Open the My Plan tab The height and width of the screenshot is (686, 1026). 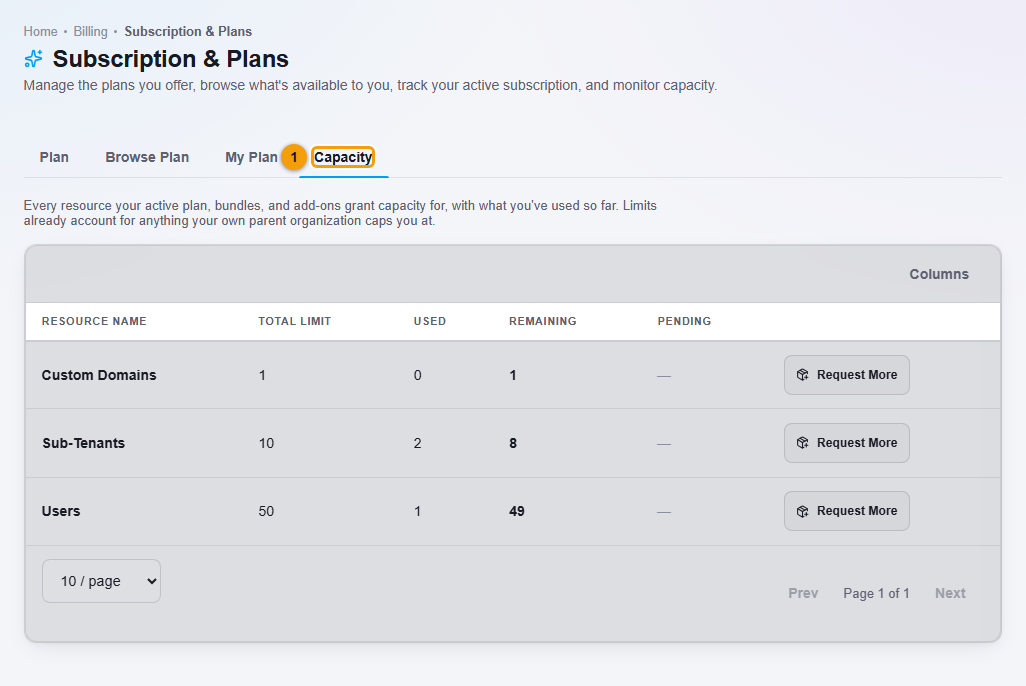251,157
